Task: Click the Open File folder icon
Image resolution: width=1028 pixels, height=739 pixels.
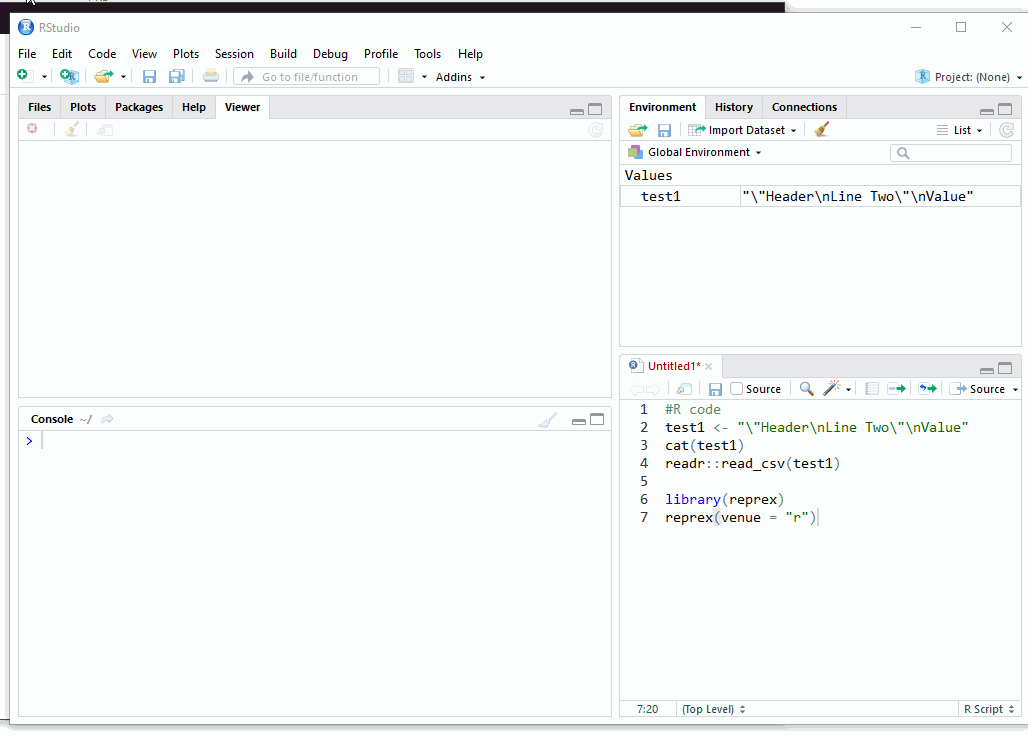Action: (x=104, y=77)
